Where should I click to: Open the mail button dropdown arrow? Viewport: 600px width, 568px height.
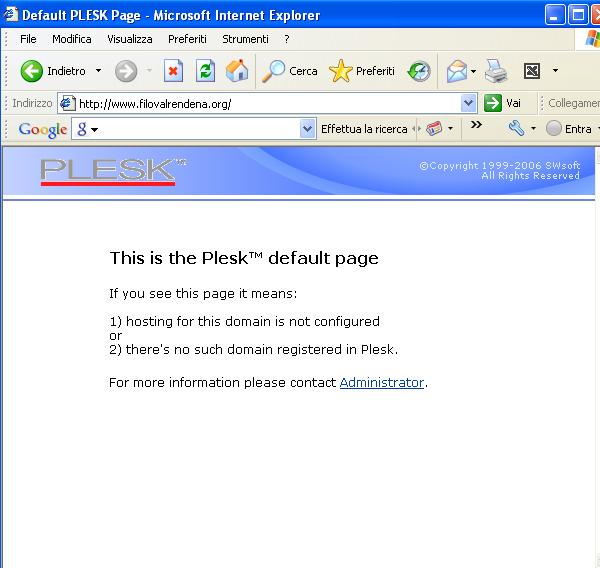(x=473, y=71)
